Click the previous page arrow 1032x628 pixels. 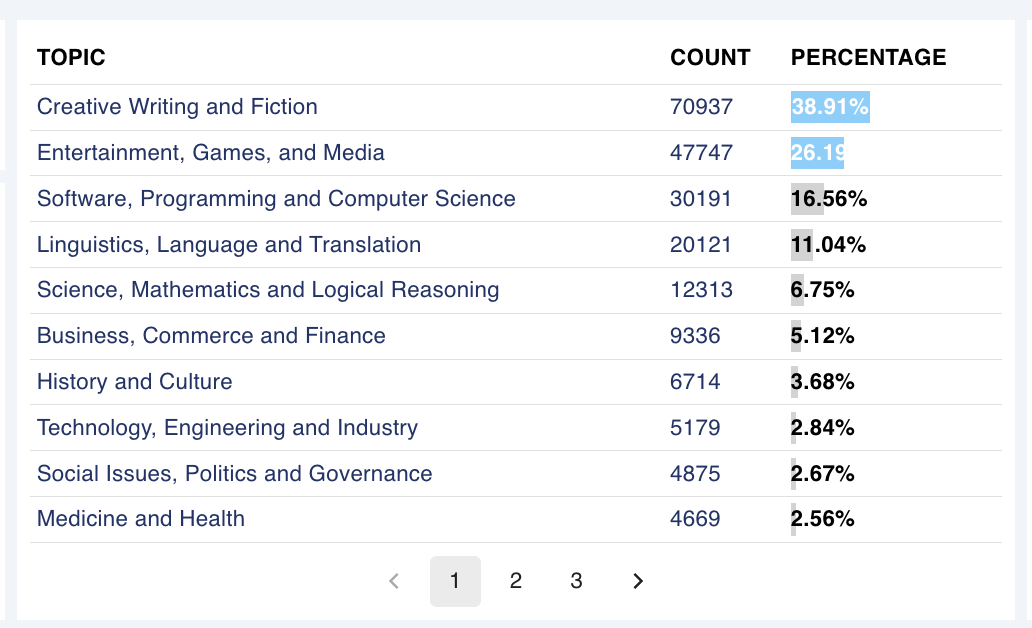394,581
